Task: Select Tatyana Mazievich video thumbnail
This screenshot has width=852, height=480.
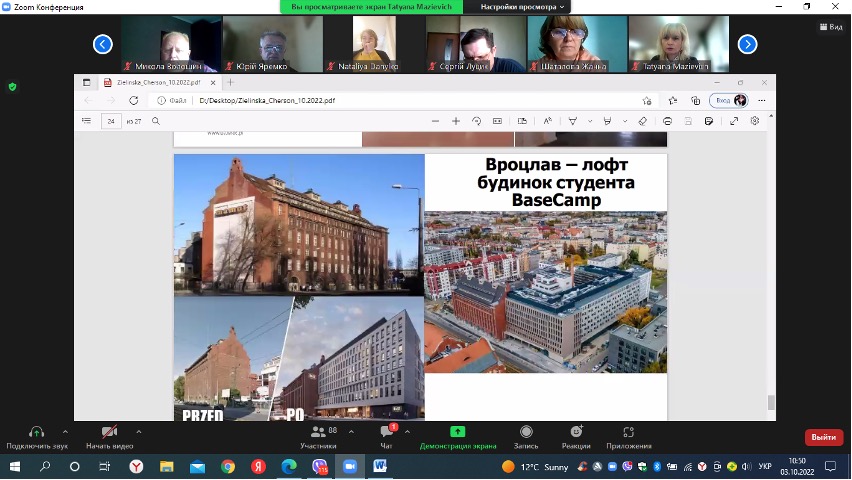Action: 679,44
